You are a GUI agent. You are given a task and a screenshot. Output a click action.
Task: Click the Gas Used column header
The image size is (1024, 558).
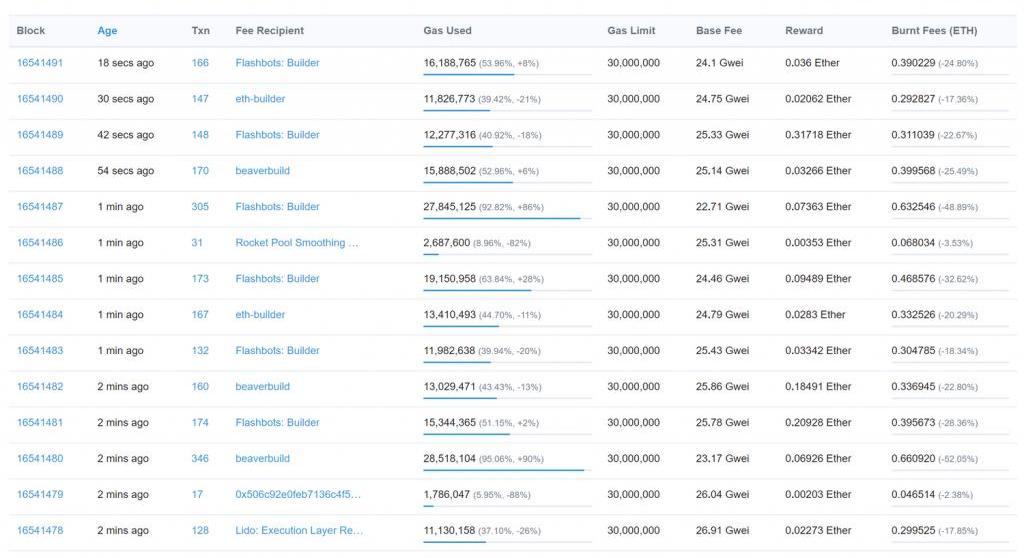[x=447, y=31]
